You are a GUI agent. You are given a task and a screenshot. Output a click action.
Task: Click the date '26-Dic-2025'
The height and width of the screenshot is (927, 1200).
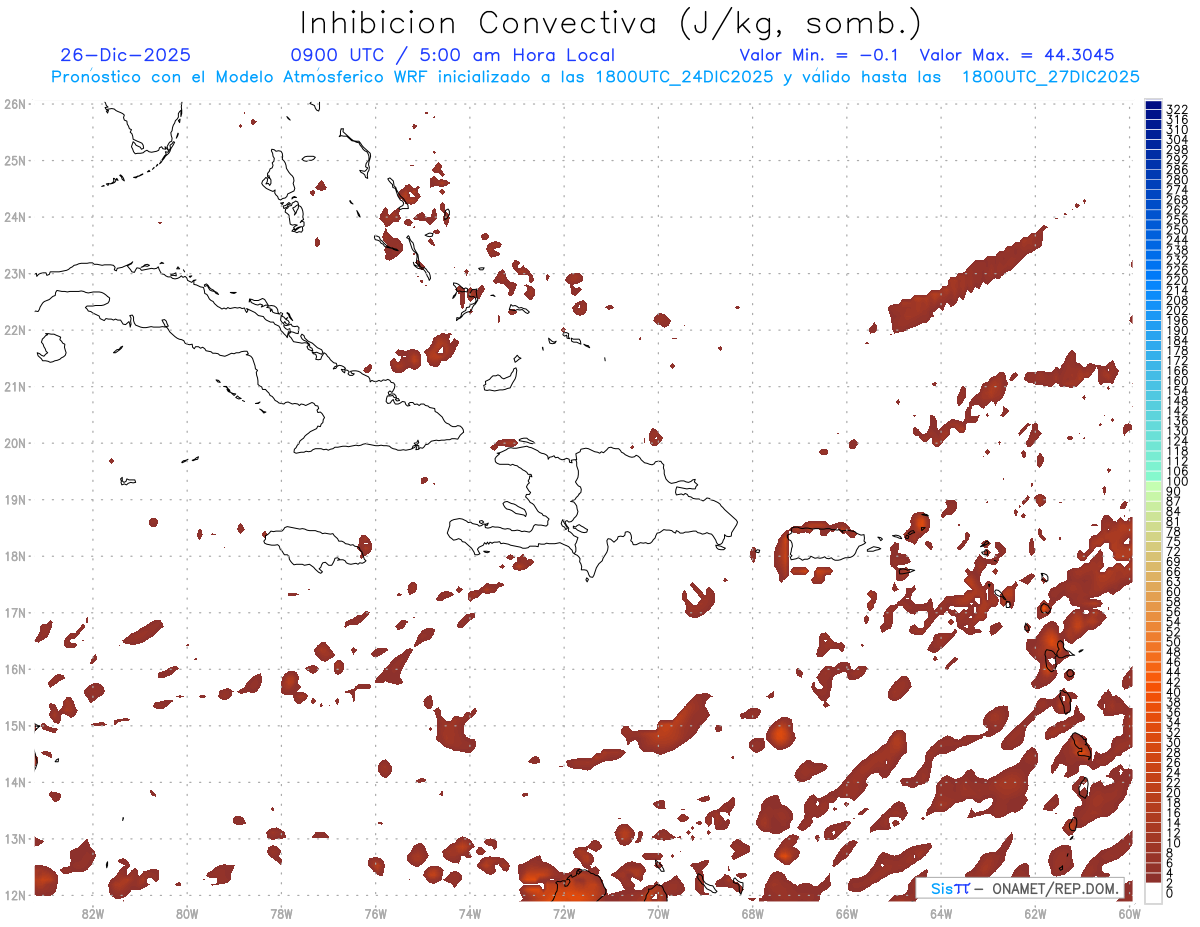pyautogui.click(x=125, y=55)
